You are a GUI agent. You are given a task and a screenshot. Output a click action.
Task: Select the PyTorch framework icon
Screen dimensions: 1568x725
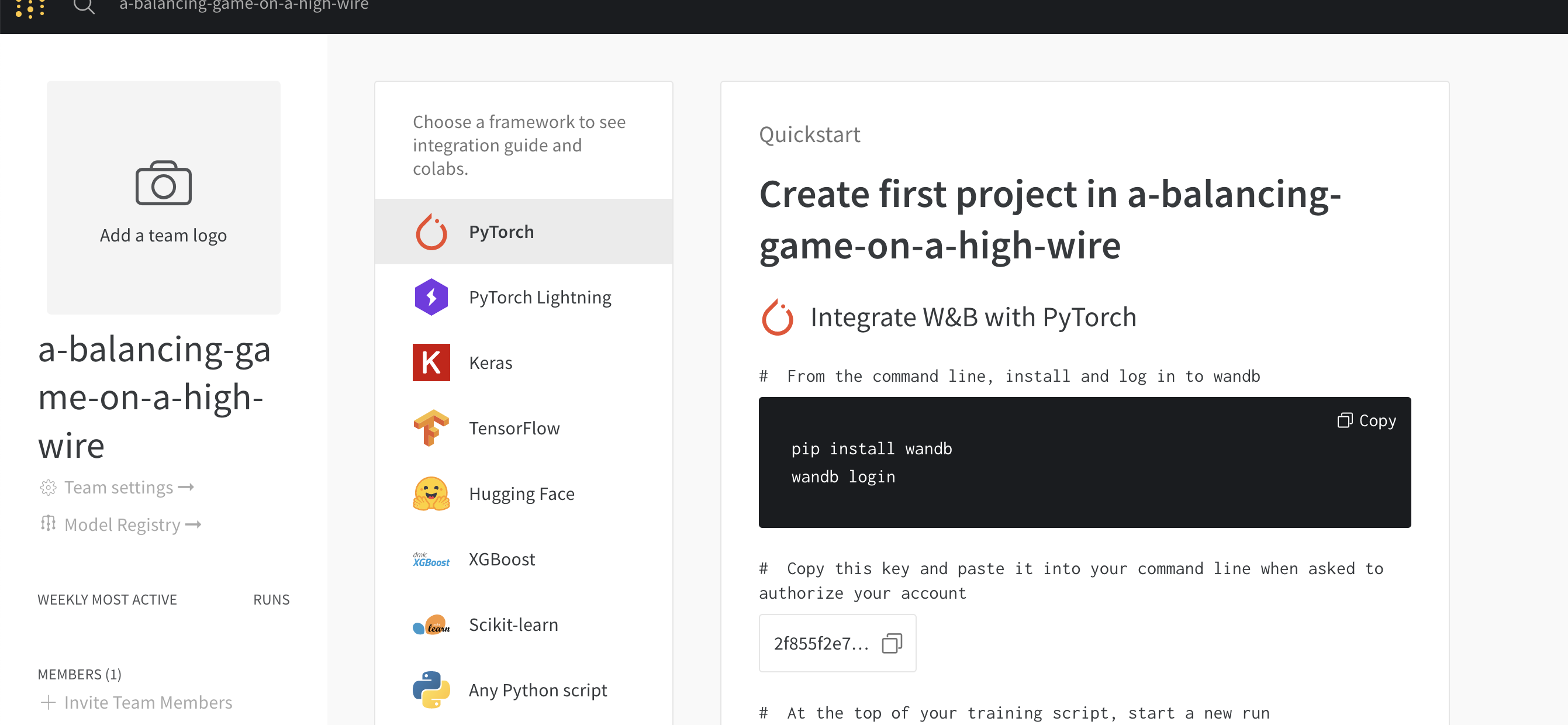click(x=431, y=232)
